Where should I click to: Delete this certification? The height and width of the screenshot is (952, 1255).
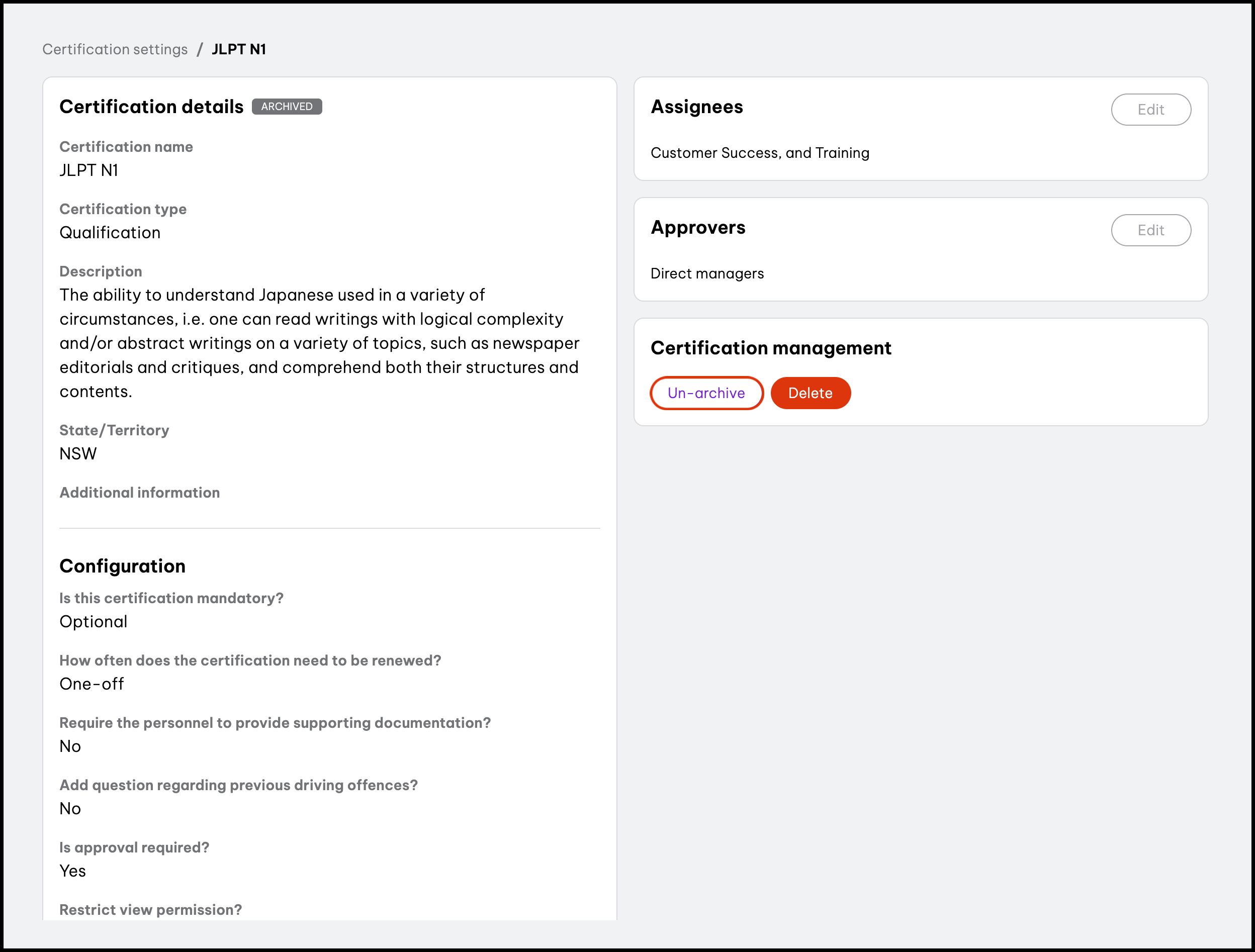point(810,393)
